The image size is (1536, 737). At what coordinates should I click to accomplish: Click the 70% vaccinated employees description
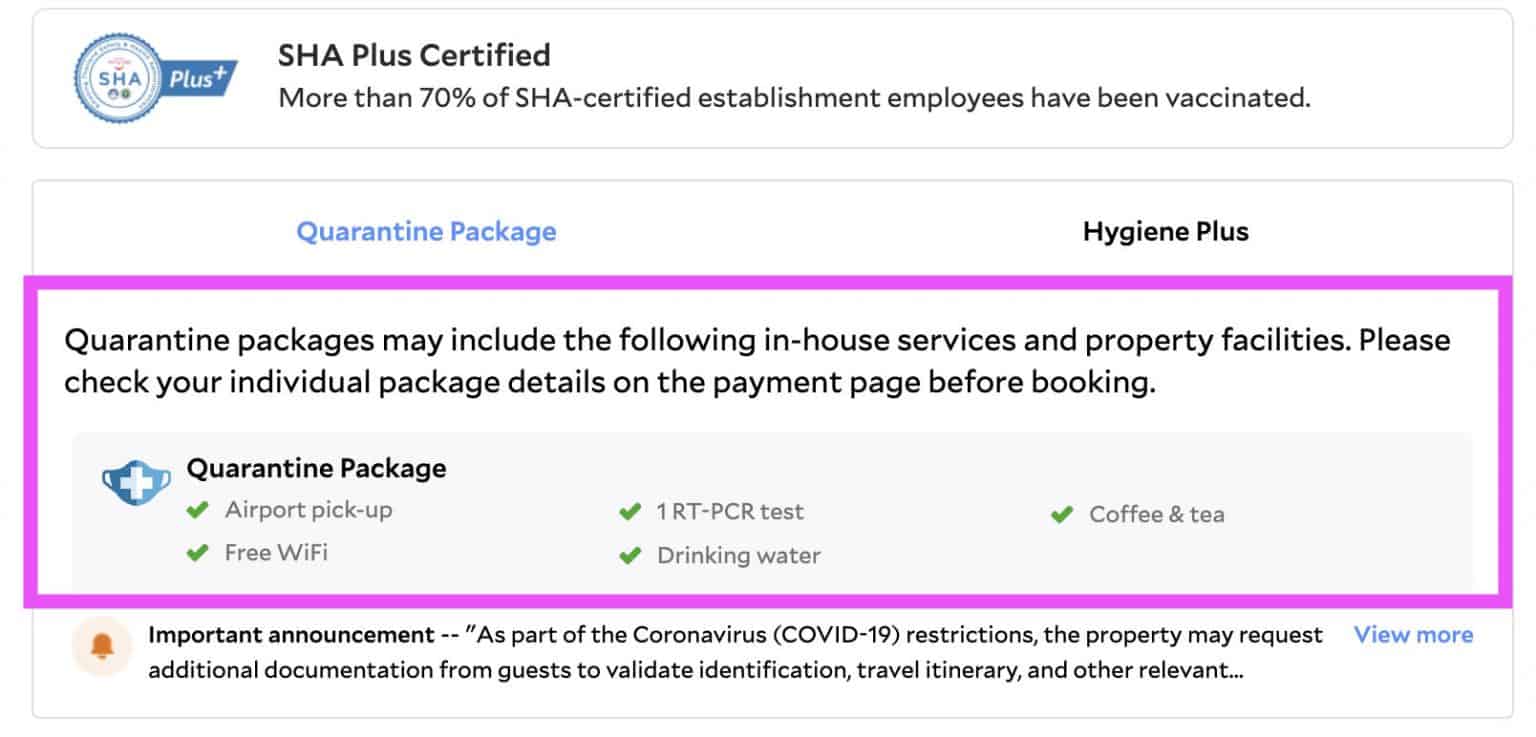tap(793, 98)
